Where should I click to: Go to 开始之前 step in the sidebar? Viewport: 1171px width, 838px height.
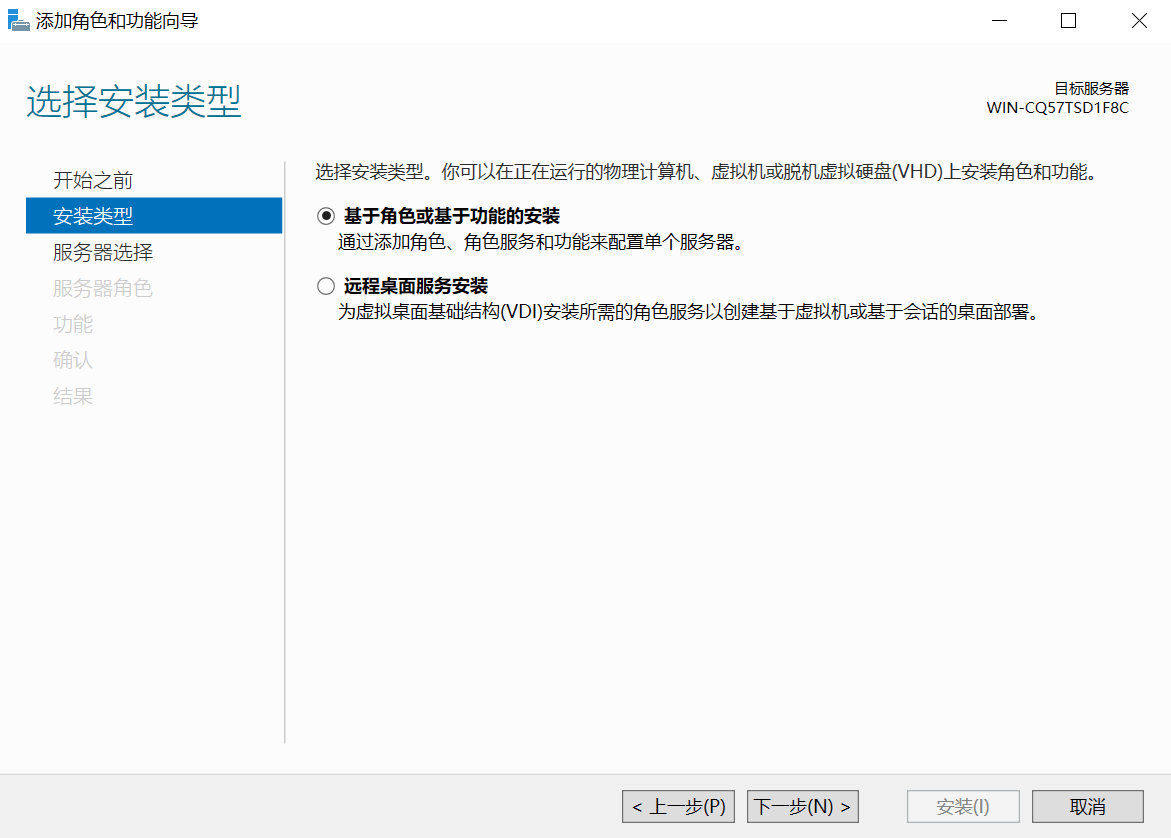point(93,180)
